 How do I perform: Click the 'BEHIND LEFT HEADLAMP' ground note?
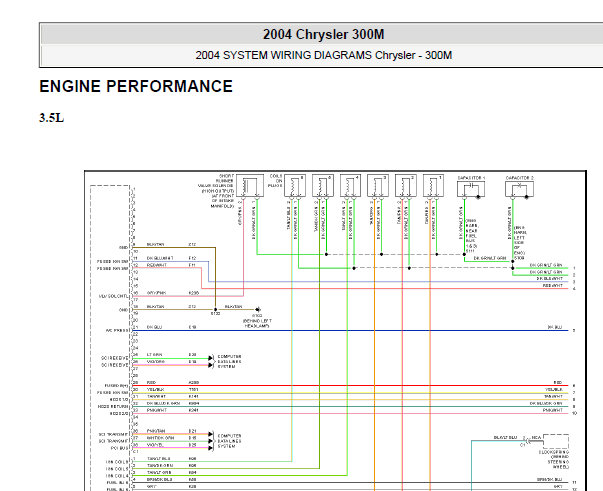tap(257, 323)
